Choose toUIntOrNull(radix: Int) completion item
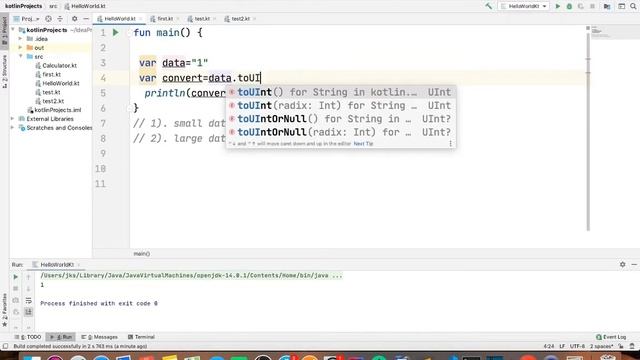 pyautogui.click(x=341, y=132)
